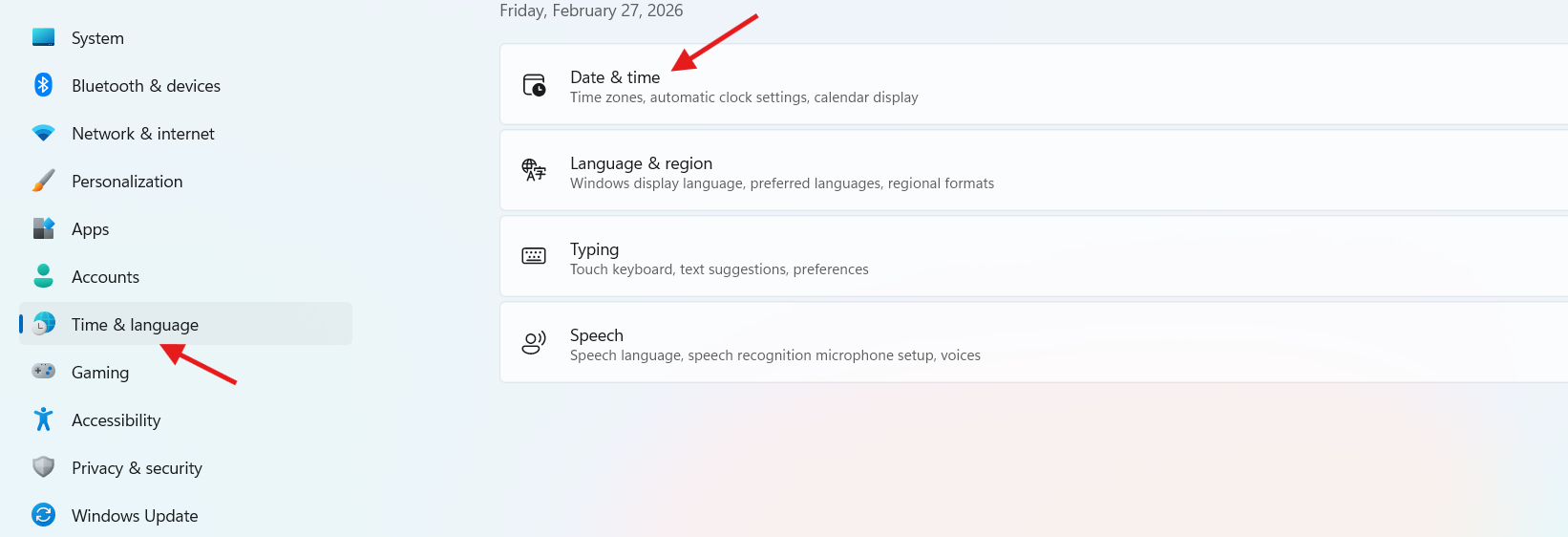Click the Bluetooth icon in sidebar
Viewport: 1568px width, 537px height.
44,85
